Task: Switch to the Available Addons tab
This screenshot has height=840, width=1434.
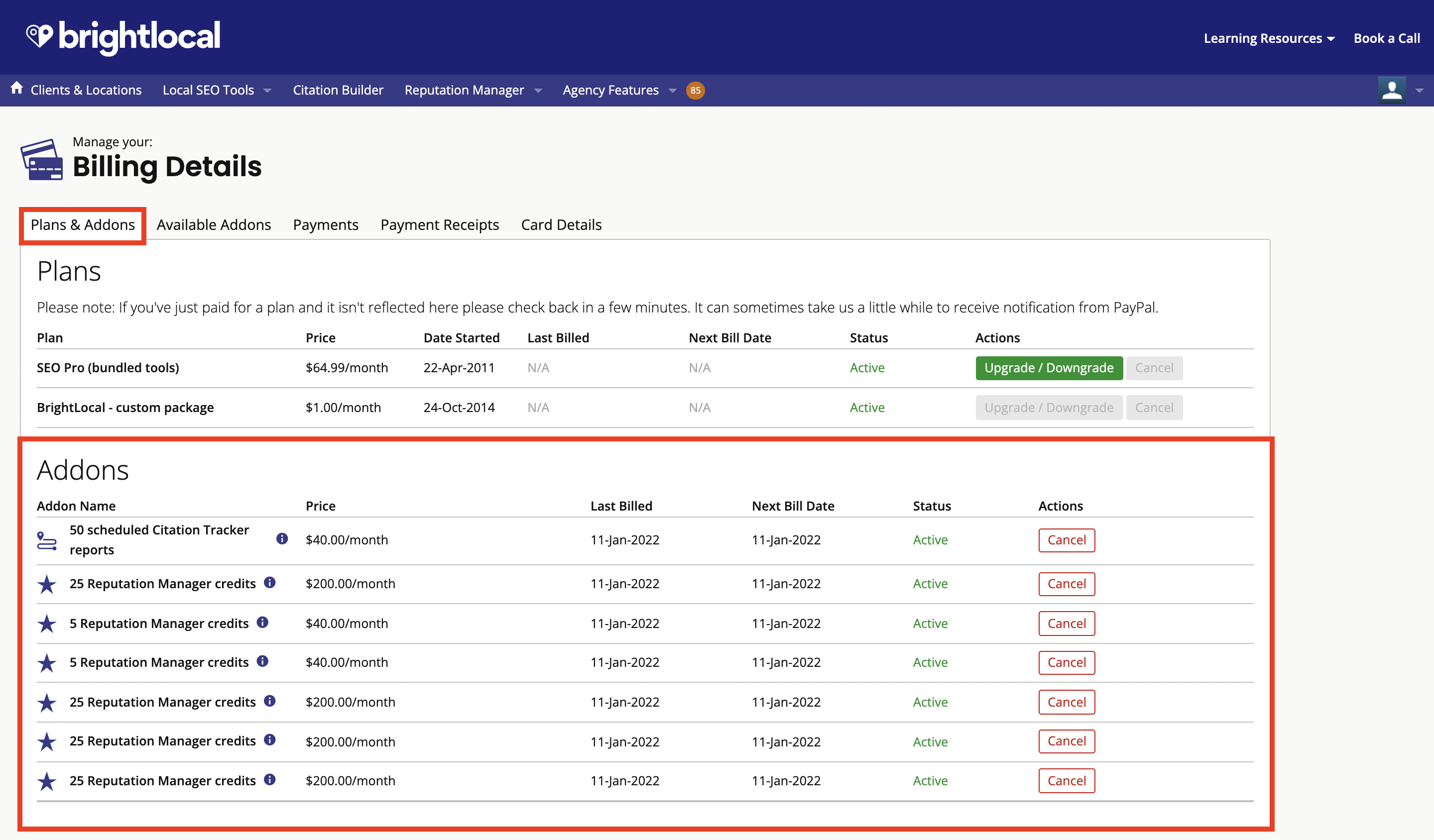Action: [x=214, y=224]
